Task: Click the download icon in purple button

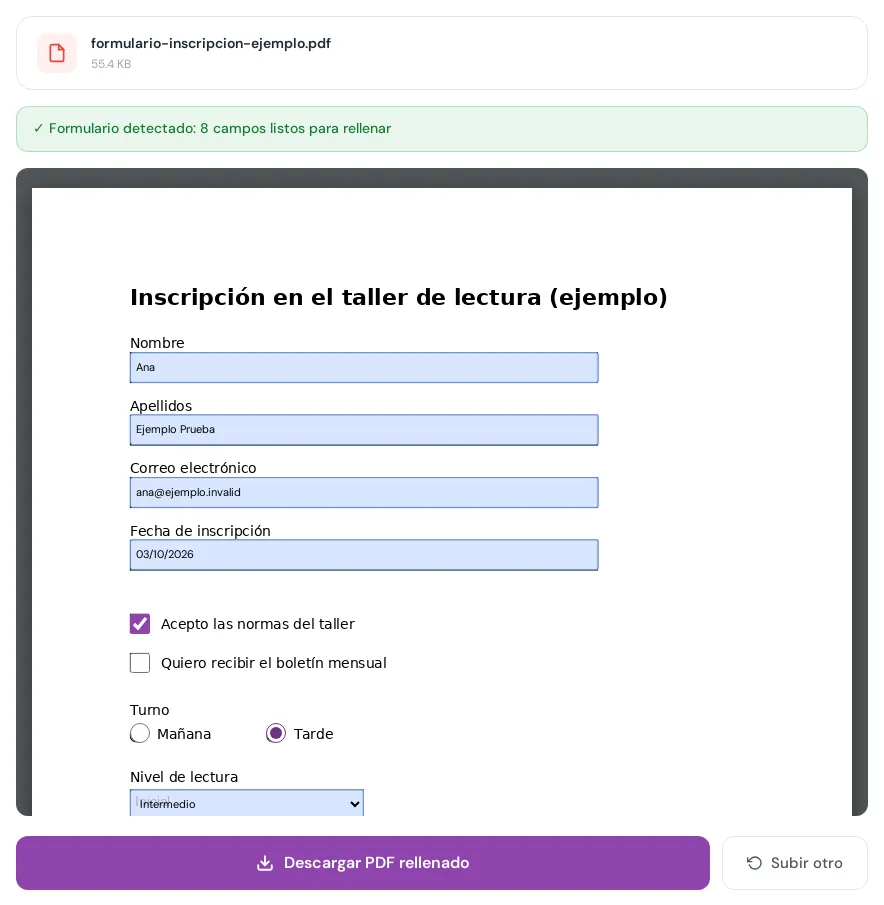Action: click(265, 863)
